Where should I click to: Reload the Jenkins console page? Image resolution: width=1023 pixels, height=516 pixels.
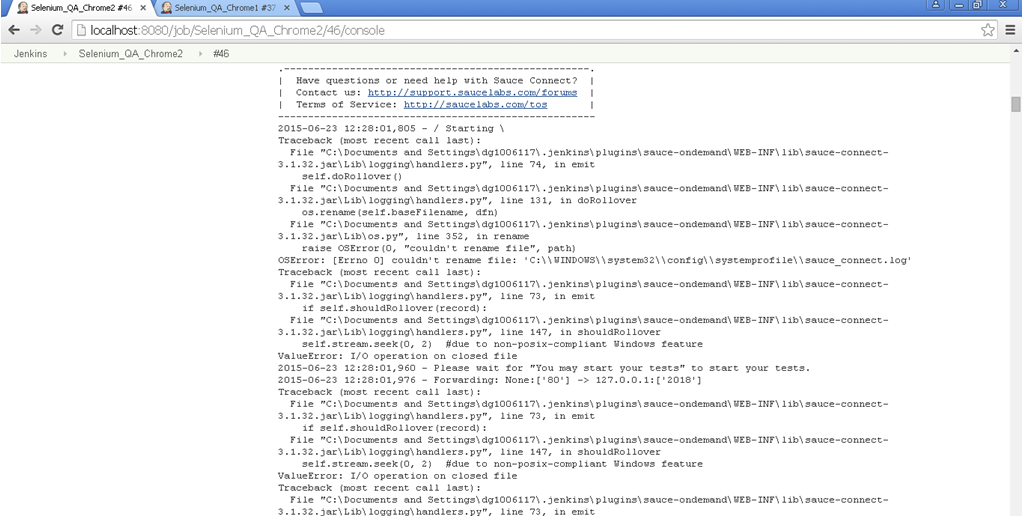pyautogui.click(x=57, y=30)
